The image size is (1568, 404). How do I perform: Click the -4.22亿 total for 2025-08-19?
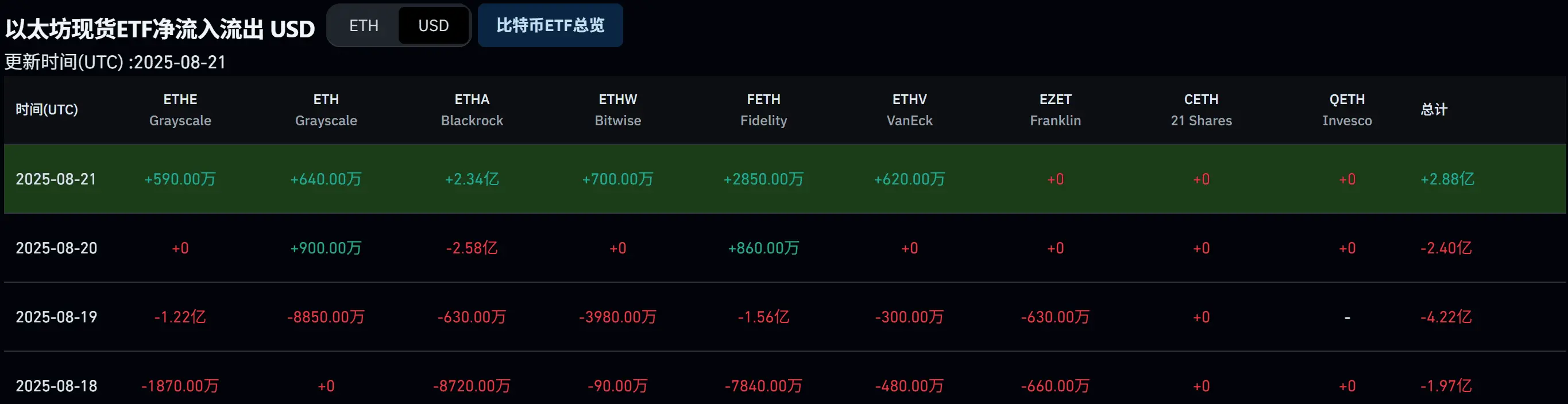coord(1446,317)
